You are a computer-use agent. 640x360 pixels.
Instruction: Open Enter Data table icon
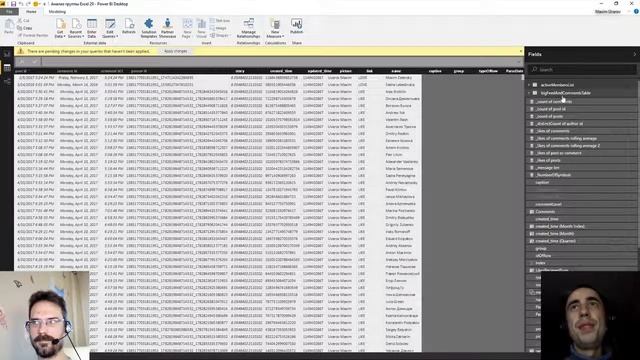92,24
